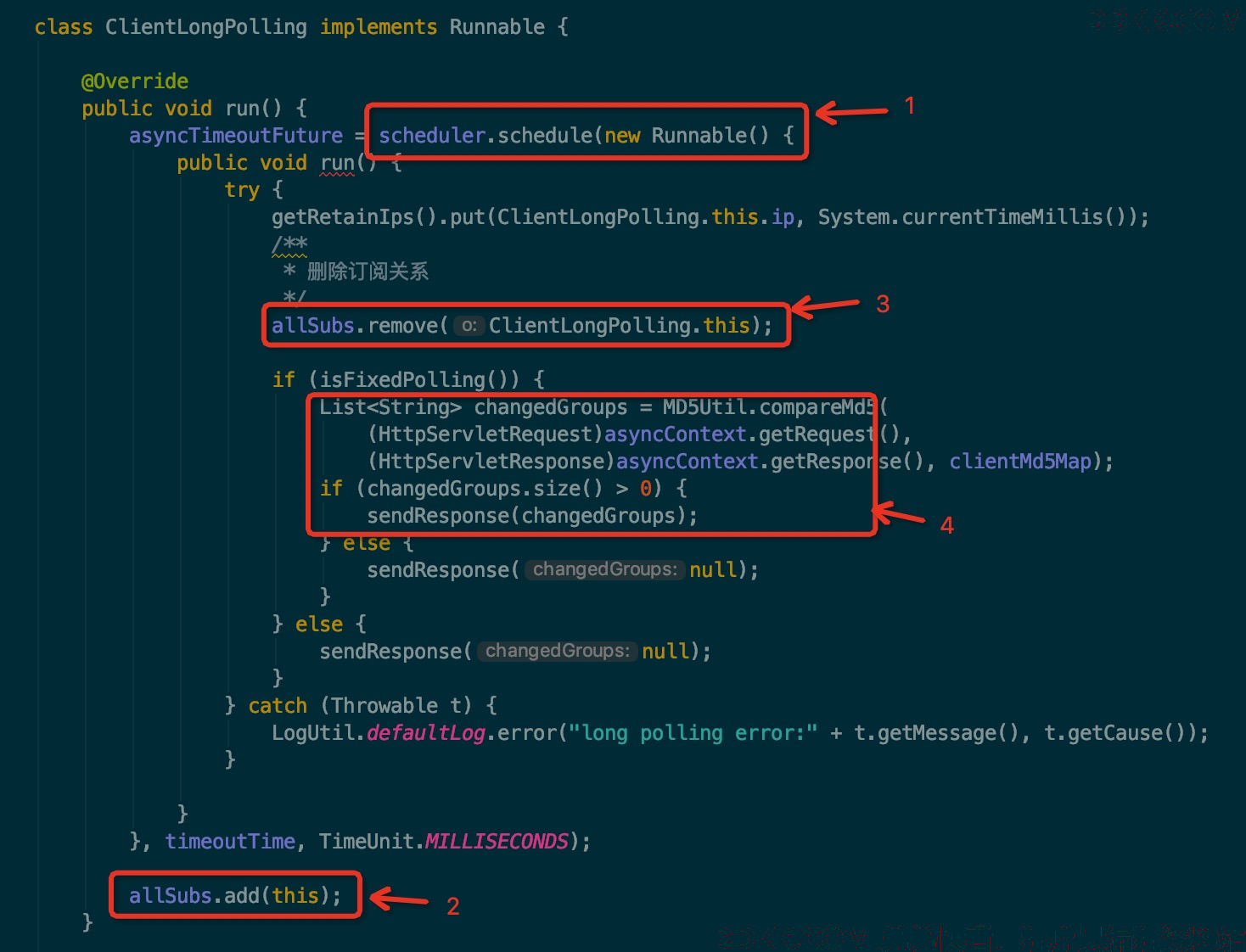This screenshot has height=952, width=1246.
Task: Click the 'remove' method on allSubs
Action: tap(403, 326)
